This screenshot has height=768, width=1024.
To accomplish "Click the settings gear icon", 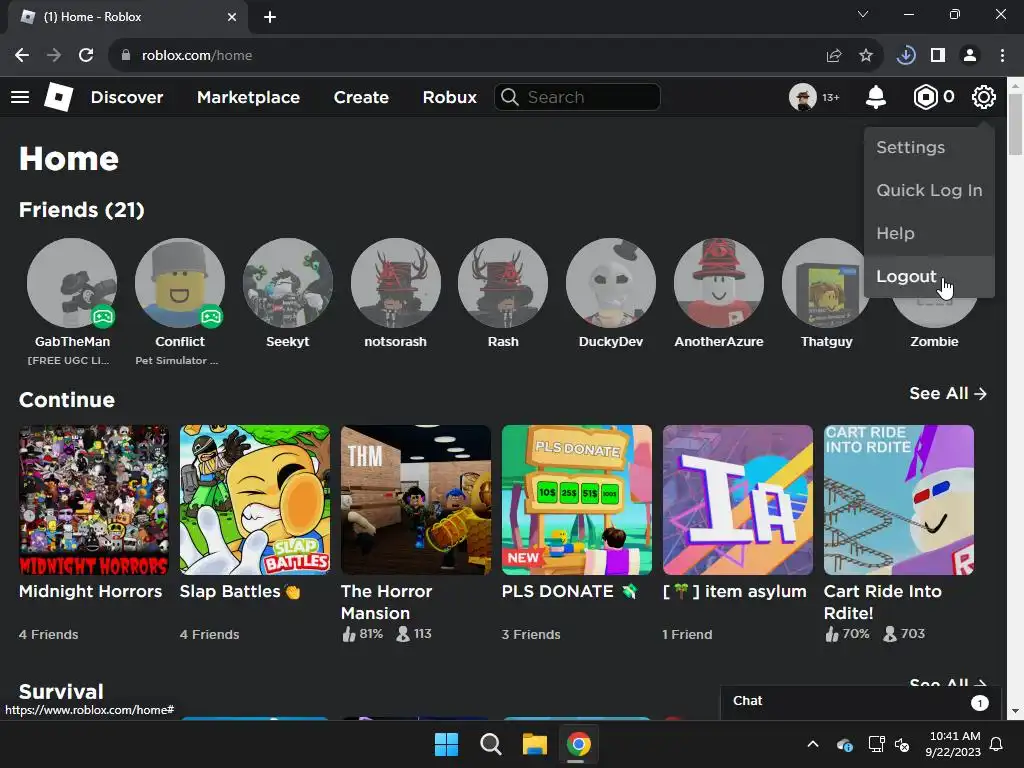I will (x=984, y=97).
